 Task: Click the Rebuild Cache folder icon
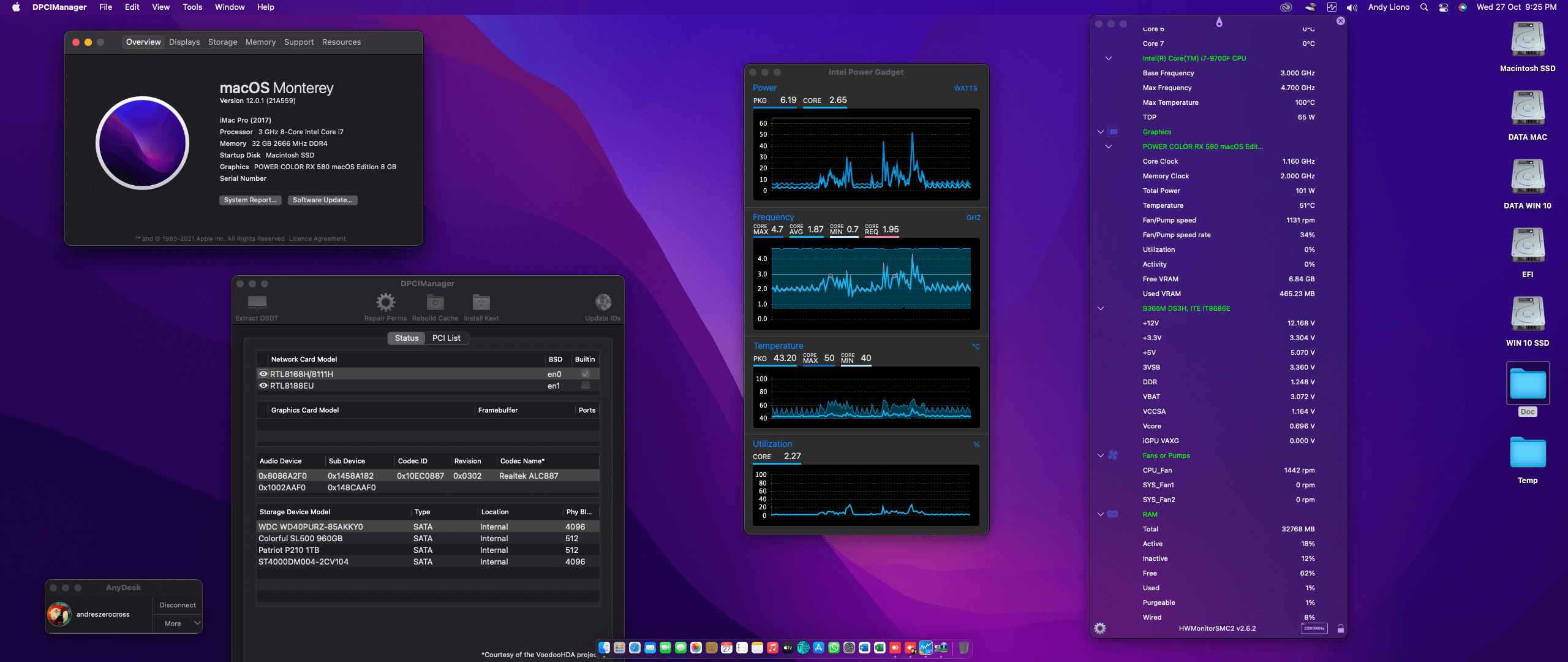pyautogui.click(x=435, y=302)
